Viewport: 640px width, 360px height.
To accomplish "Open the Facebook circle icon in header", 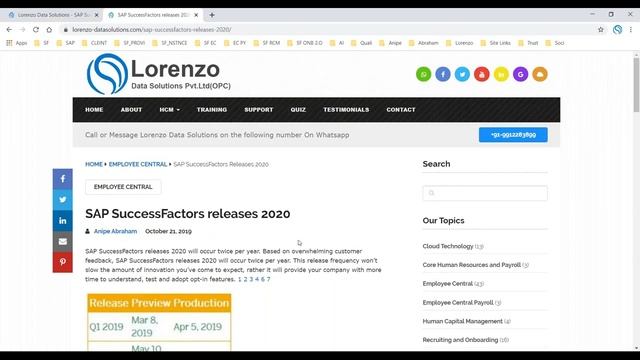I will [x=443, y=74].
